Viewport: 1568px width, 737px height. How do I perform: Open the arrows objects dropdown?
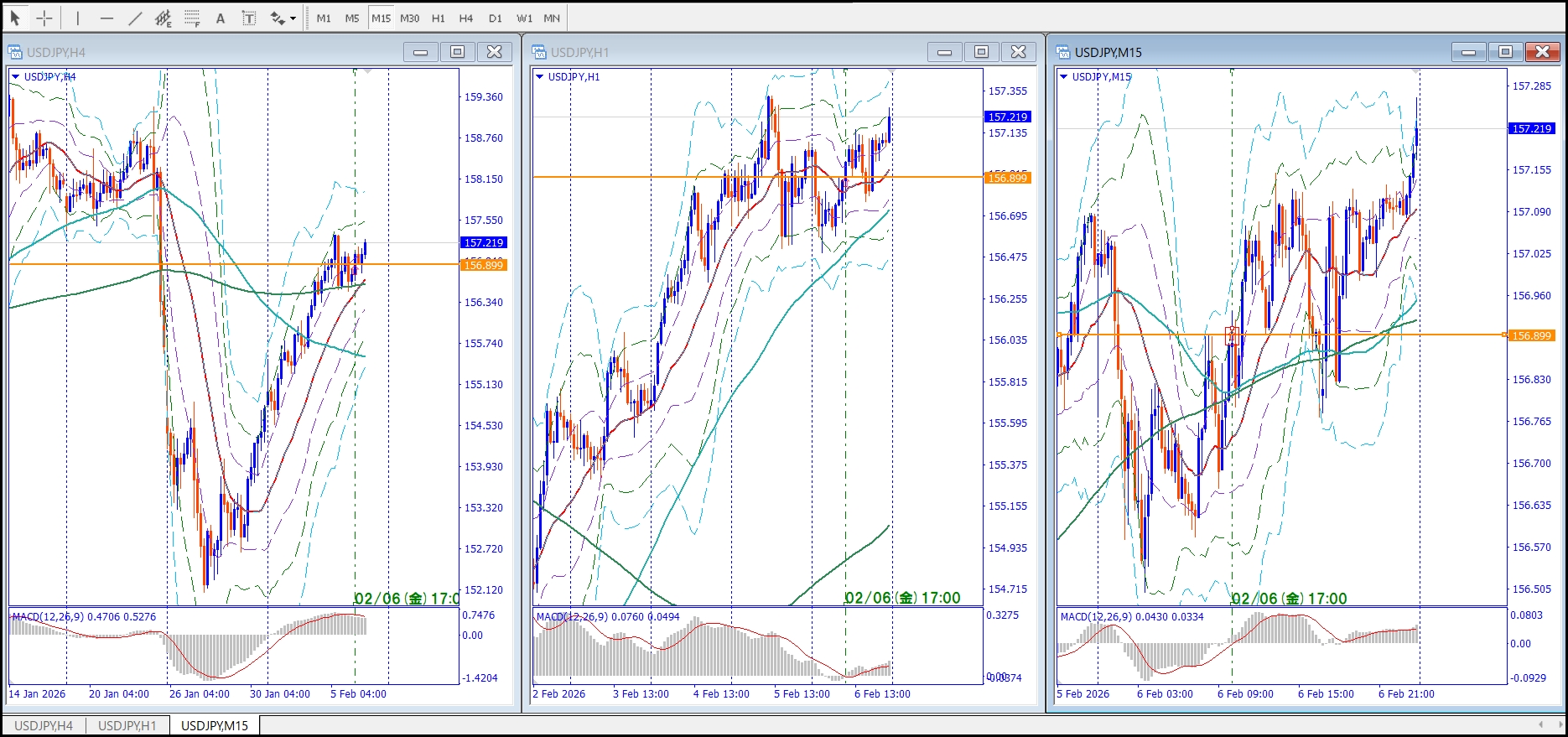[293, 18]
